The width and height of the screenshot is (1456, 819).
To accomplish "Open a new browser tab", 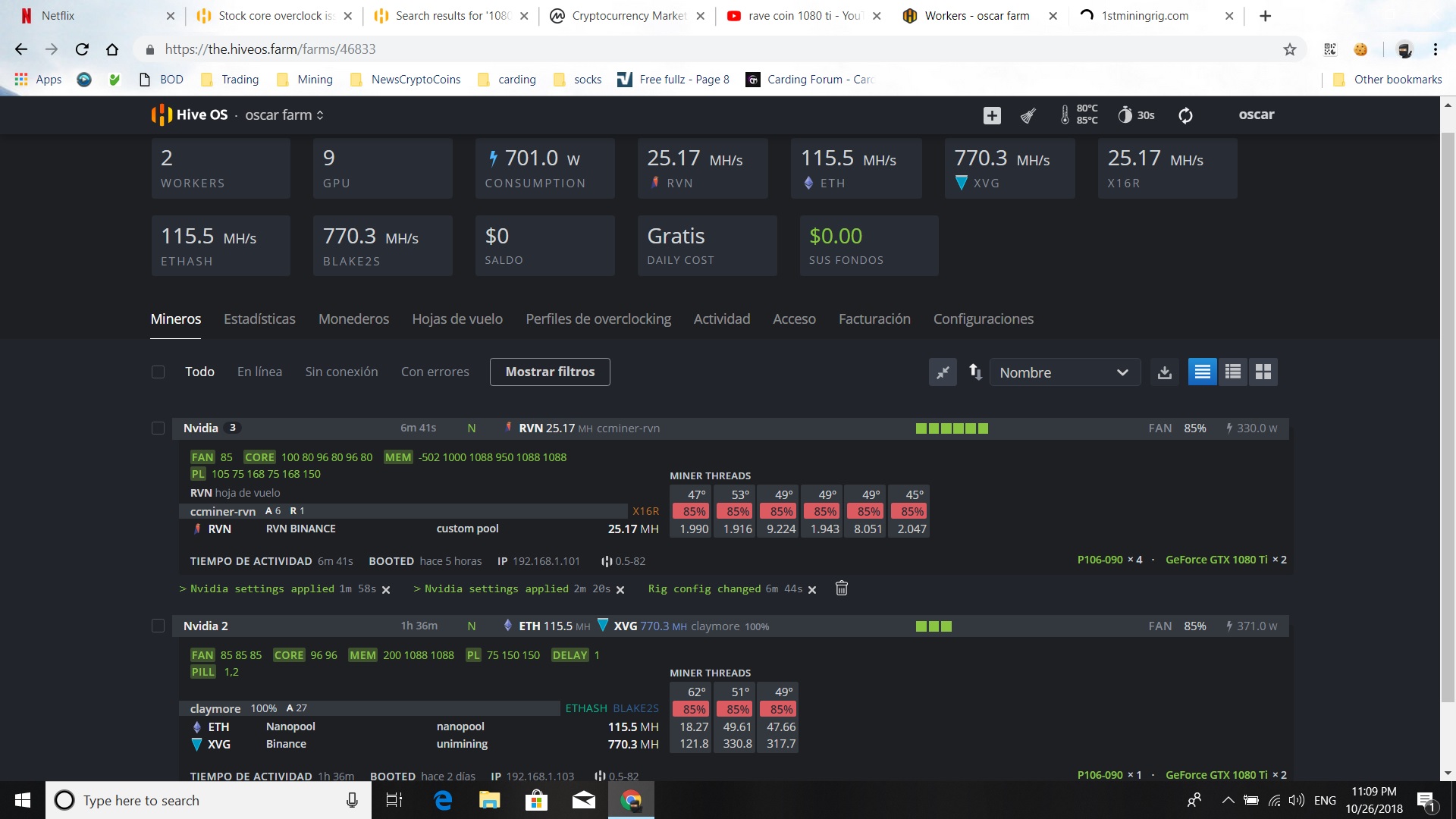I will (x=1265, y=16).
